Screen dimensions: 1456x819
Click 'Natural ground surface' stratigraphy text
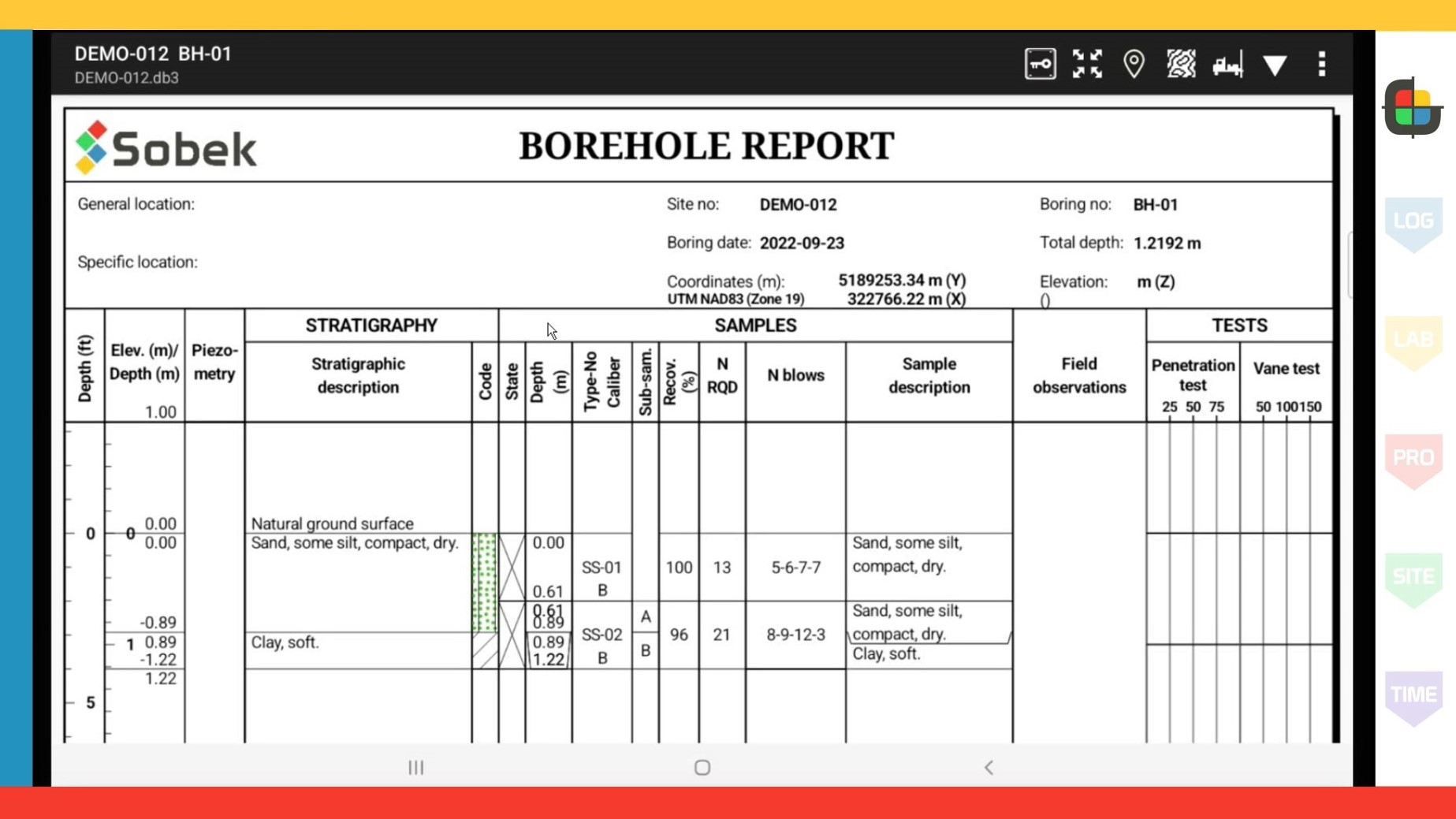tap(332, 523)
